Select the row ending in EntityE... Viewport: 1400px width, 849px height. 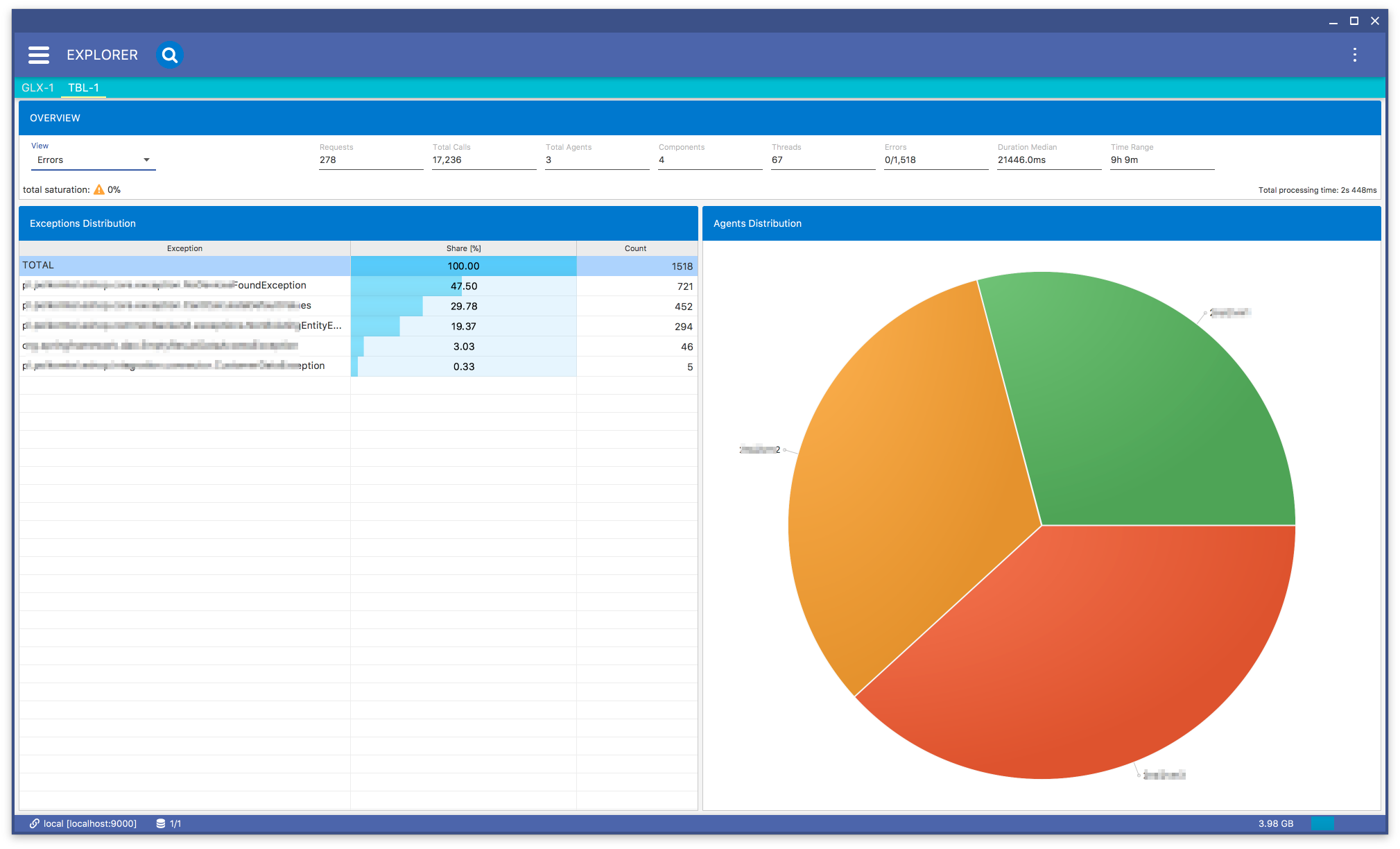point(358,326)
